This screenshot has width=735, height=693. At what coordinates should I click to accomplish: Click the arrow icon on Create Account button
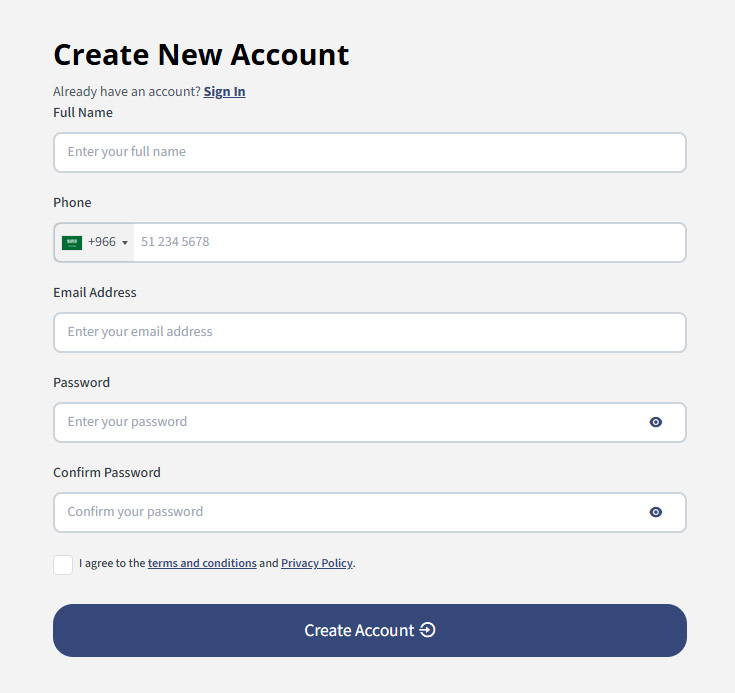pyautogui.click(x=428, y=630)
